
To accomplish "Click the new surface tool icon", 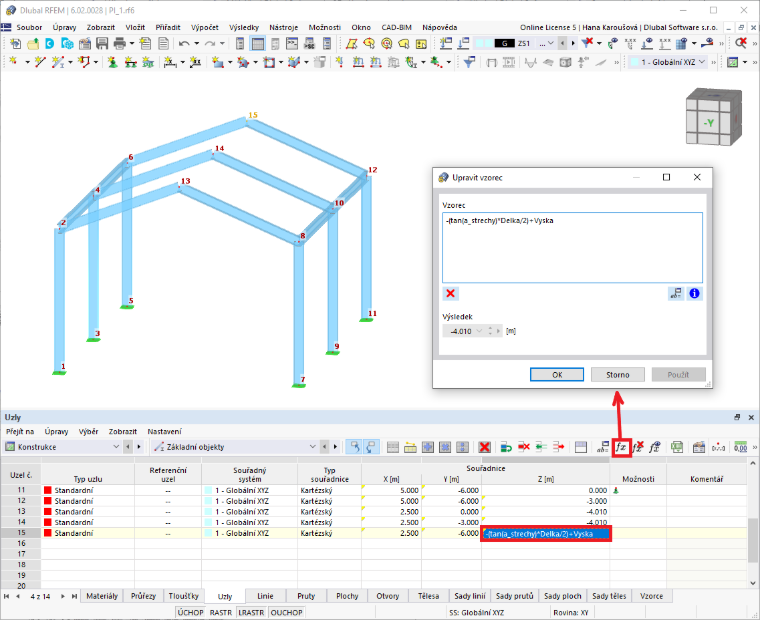I will click(x=218, y=62).
